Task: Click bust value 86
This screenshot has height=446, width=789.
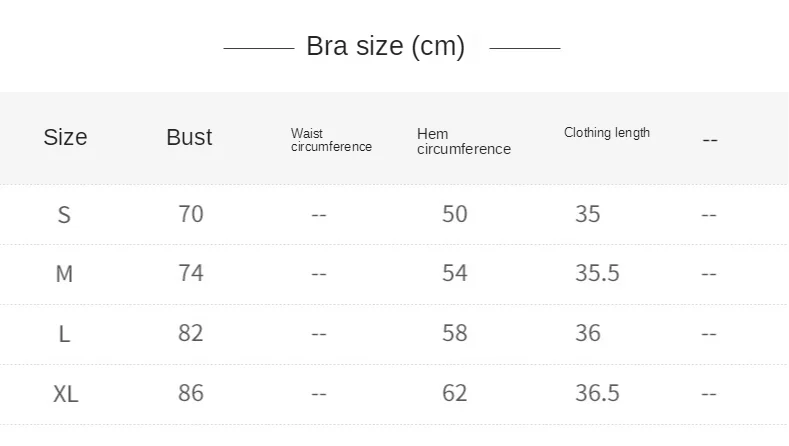Action: tap(190, 393)
